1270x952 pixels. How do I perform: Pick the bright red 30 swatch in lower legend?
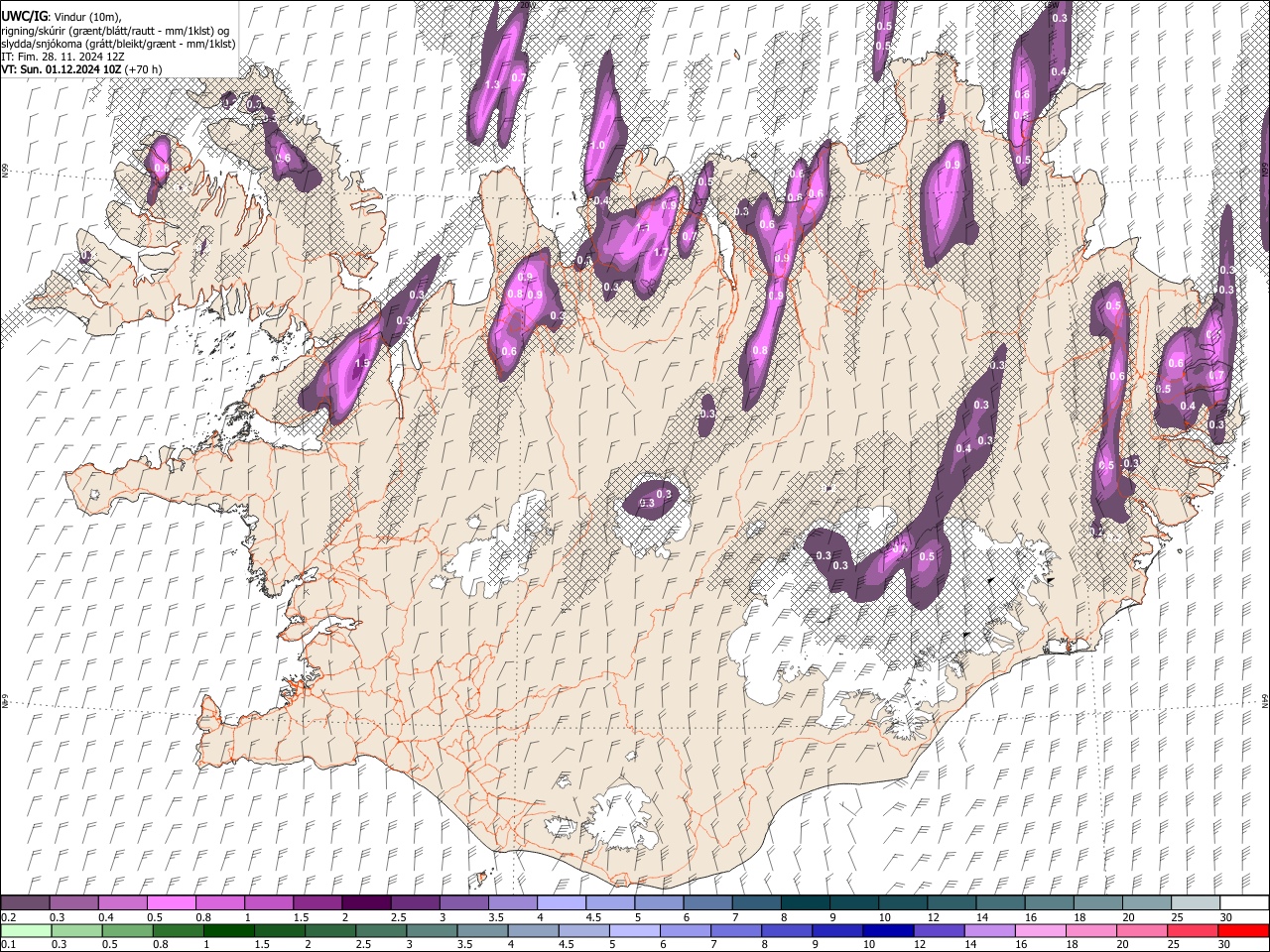tap(1244, 930)
